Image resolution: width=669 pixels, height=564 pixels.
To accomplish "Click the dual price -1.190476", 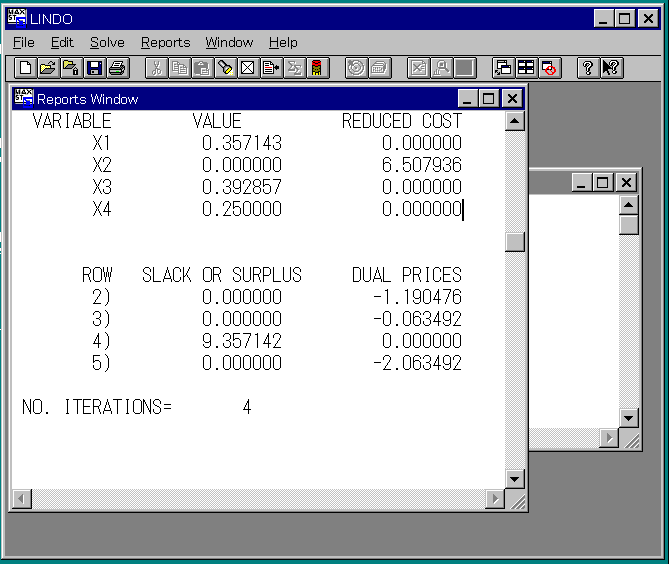I will pyautogui.click(x=417, y=297).
